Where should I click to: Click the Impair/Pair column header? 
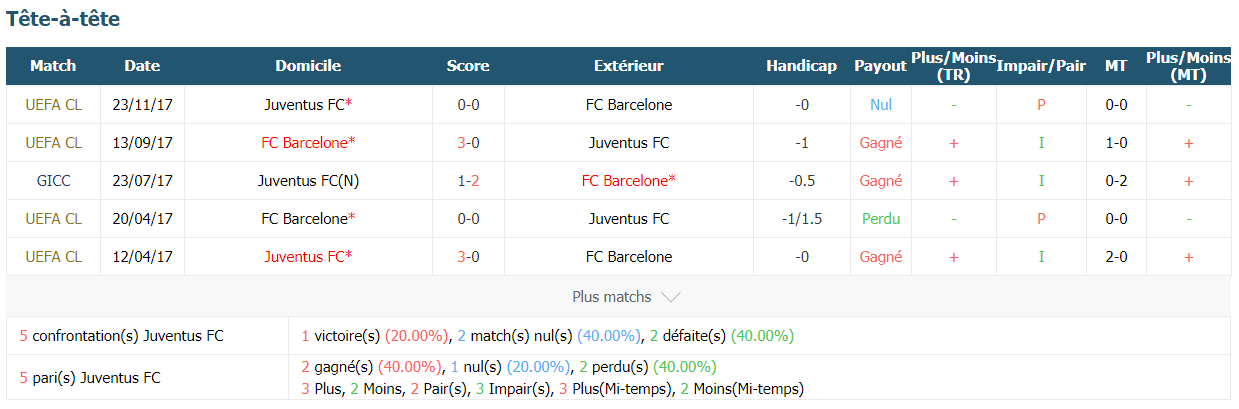pos(1041,66)
